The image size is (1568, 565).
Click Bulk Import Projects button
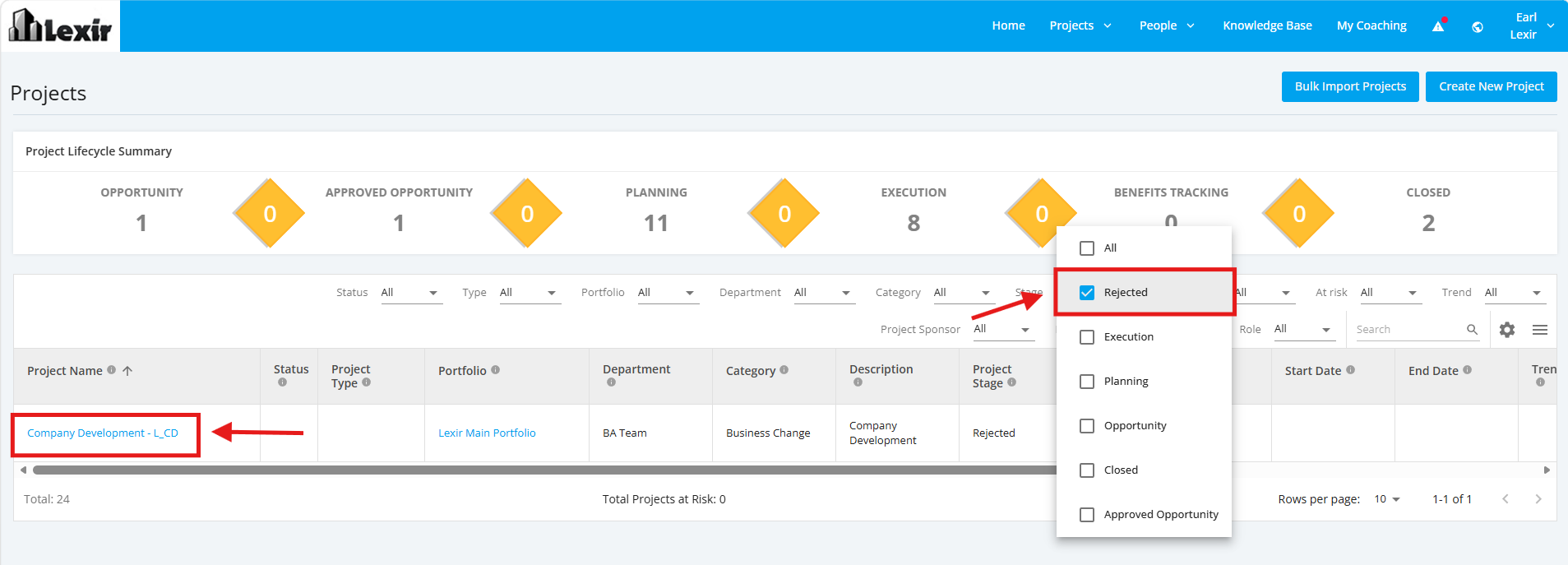click(1350, 86)
